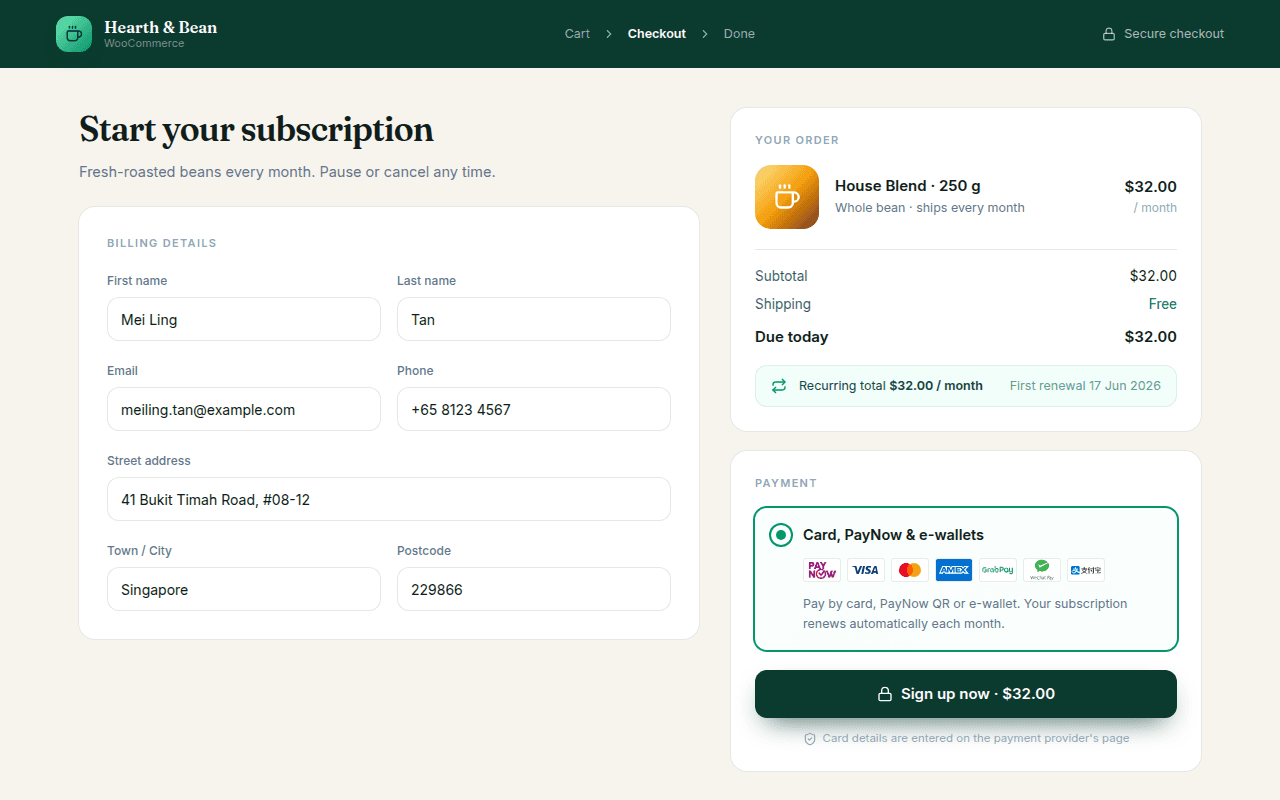Click the Hearth & Bean store name
Viewport: 1280px width, 800px height.
160,27
